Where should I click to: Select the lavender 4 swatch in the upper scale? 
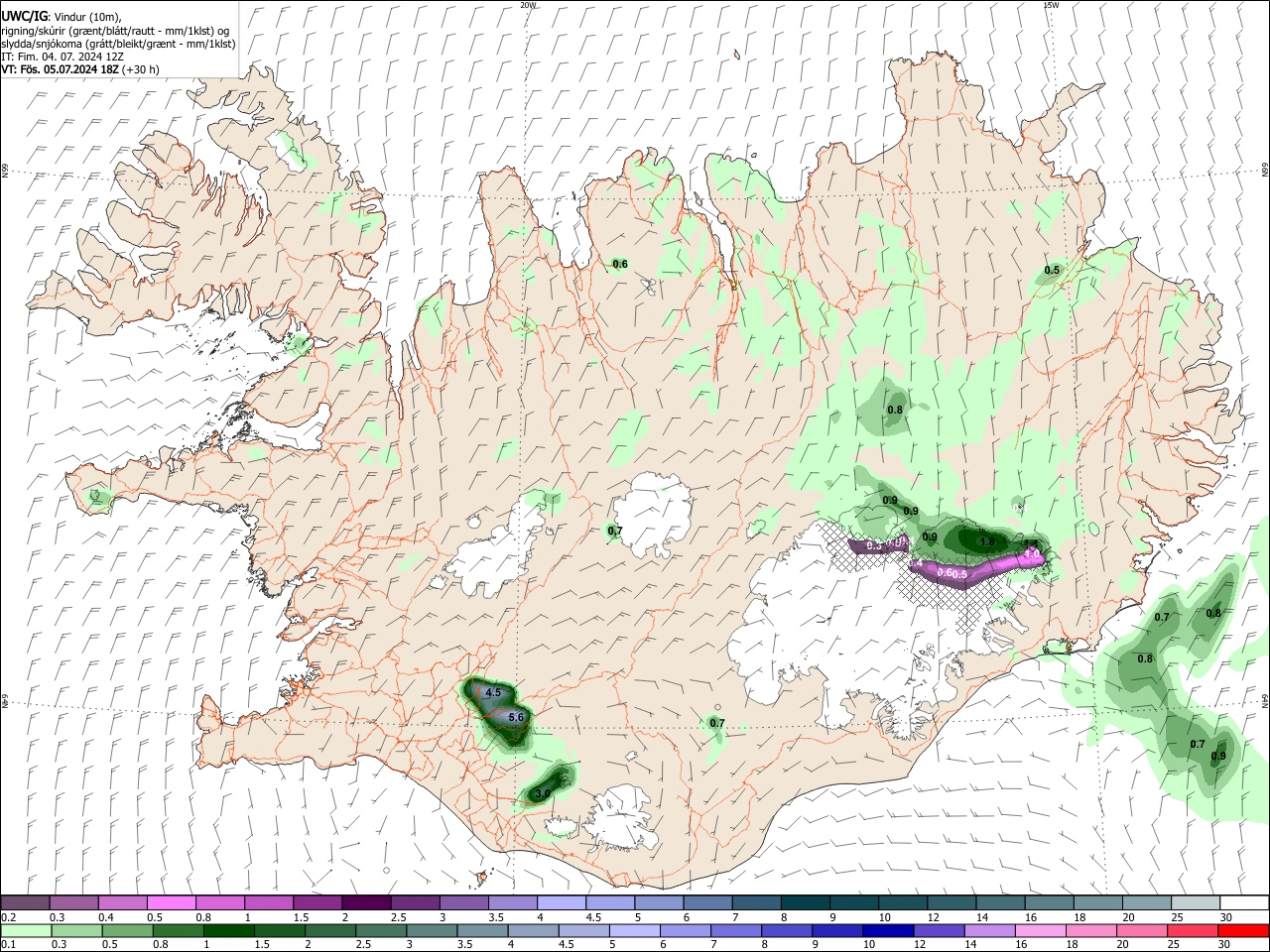coord(562,903)
